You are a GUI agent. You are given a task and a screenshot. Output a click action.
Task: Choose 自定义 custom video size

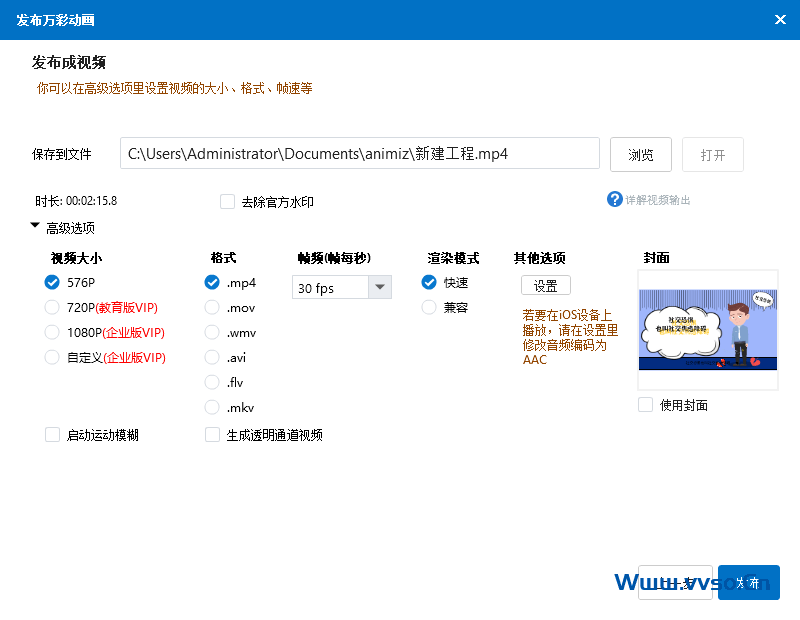click(x=53, y=357)
